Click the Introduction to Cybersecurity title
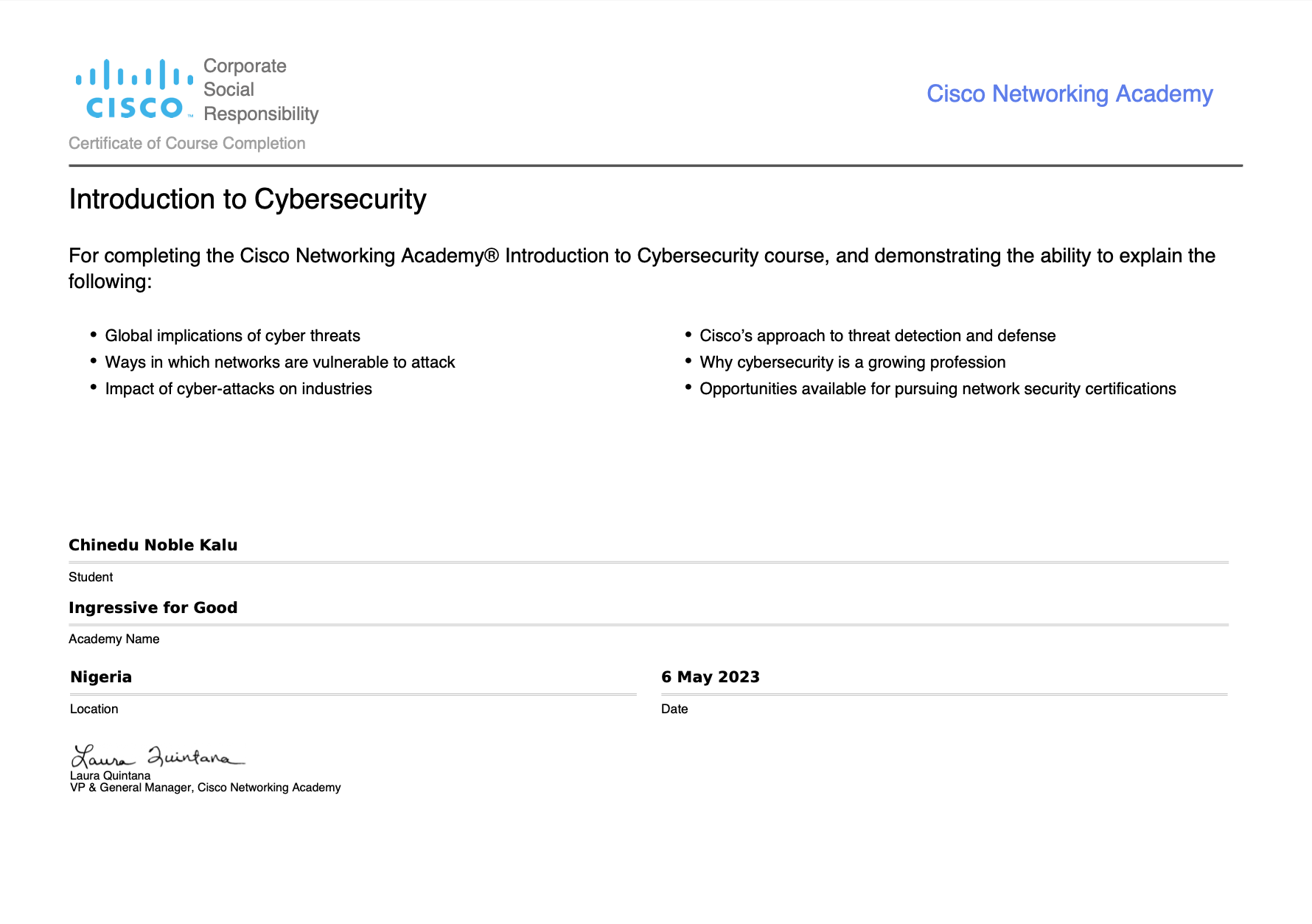 coord(248,199)
